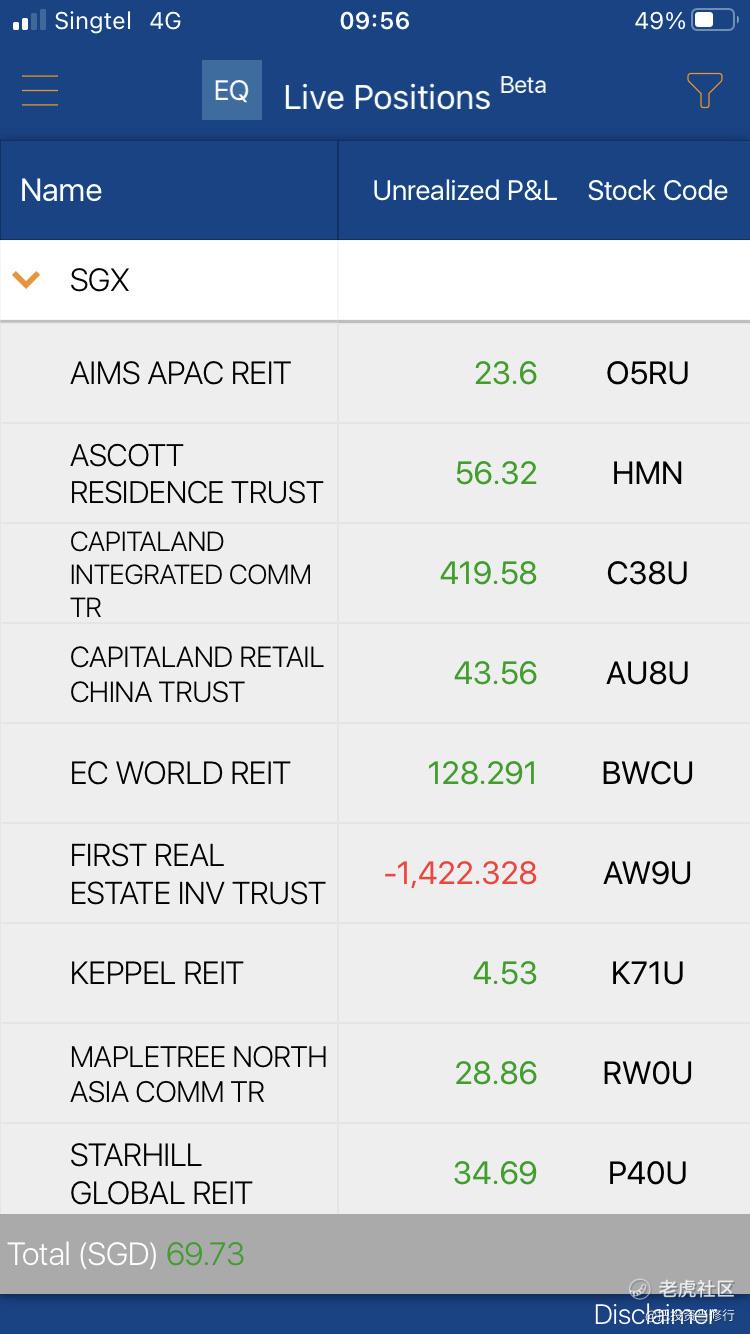Tap the EC WORLD REIT row
The height and width of the screenshot is (1334, 750).
pos(180,773)
